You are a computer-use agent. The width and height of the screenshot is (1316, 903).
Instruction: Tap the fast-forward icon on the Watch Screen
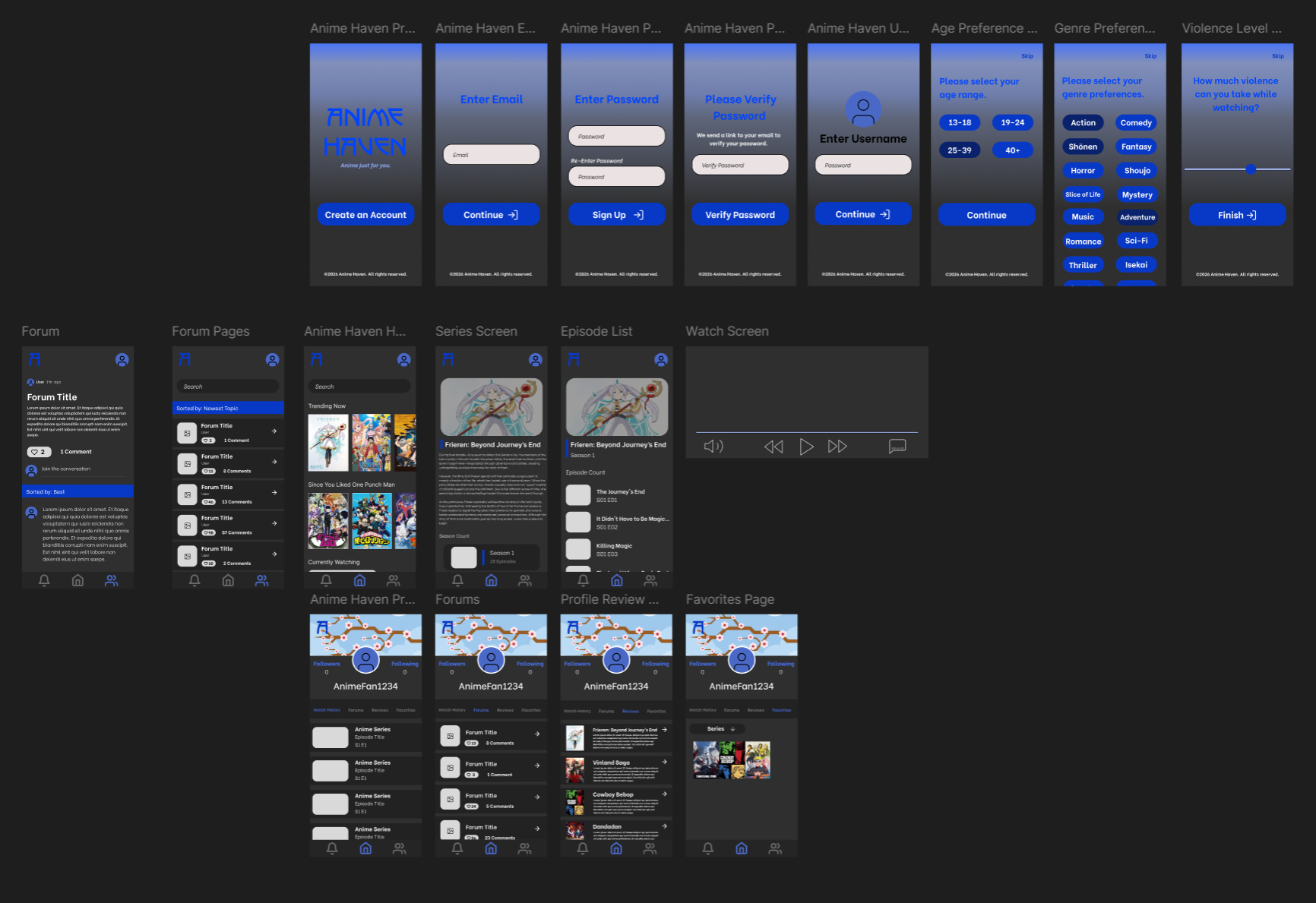(837, 447)
